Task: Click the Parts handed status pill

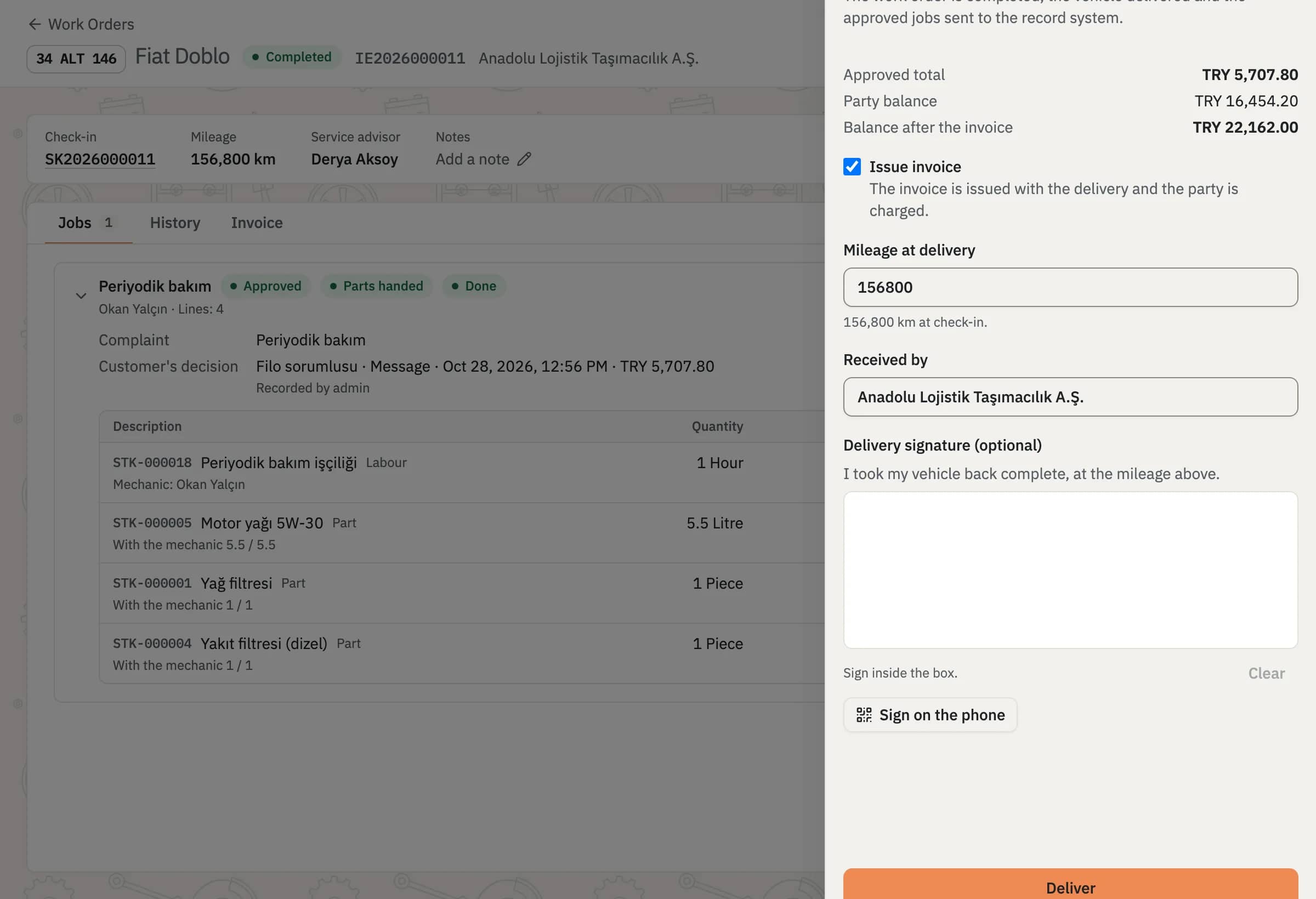Action: coord(376,286)
